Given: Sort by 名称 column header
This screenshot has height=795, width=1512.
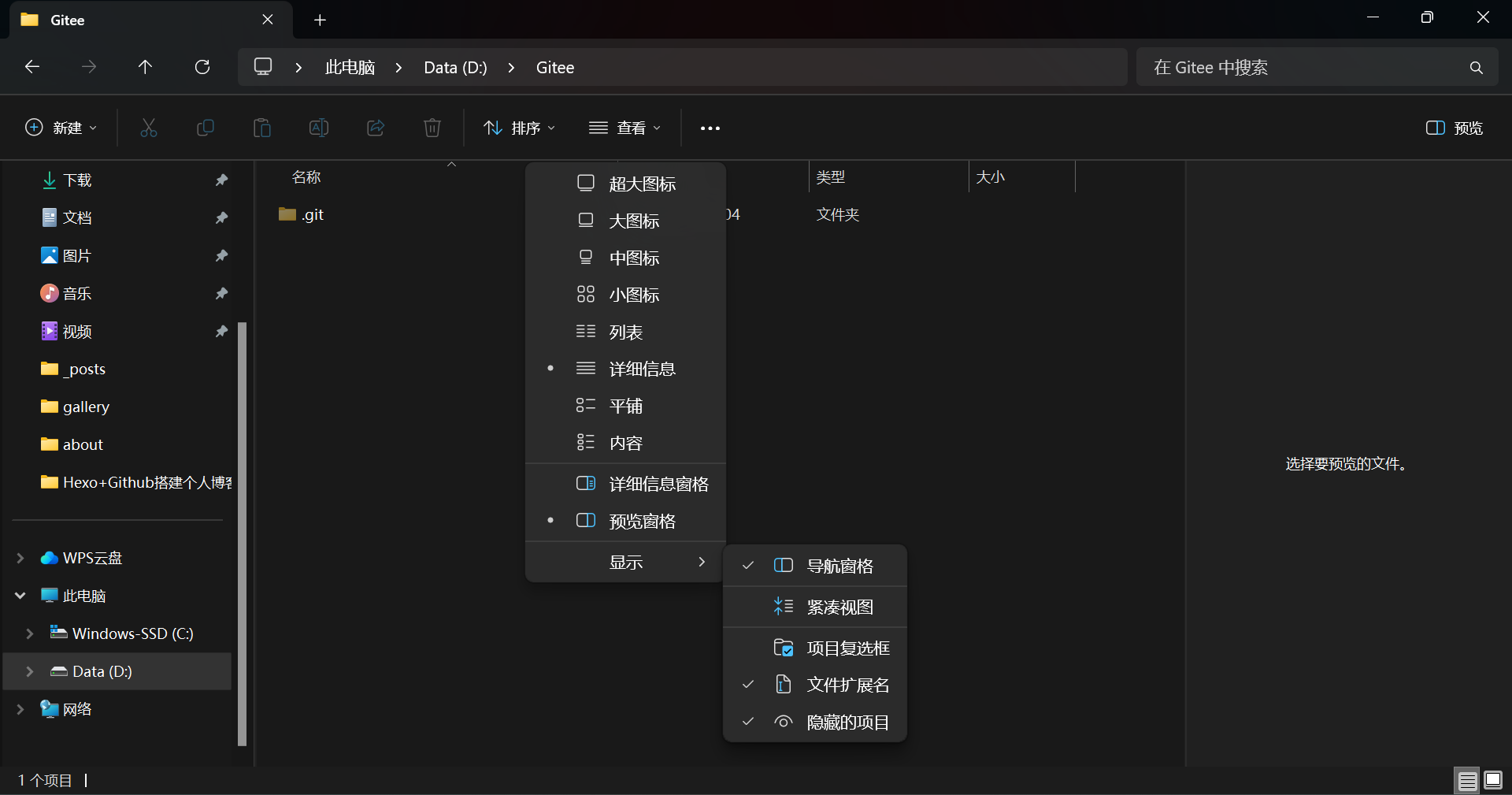Looking at the screenshot, I should click(306, 177).
